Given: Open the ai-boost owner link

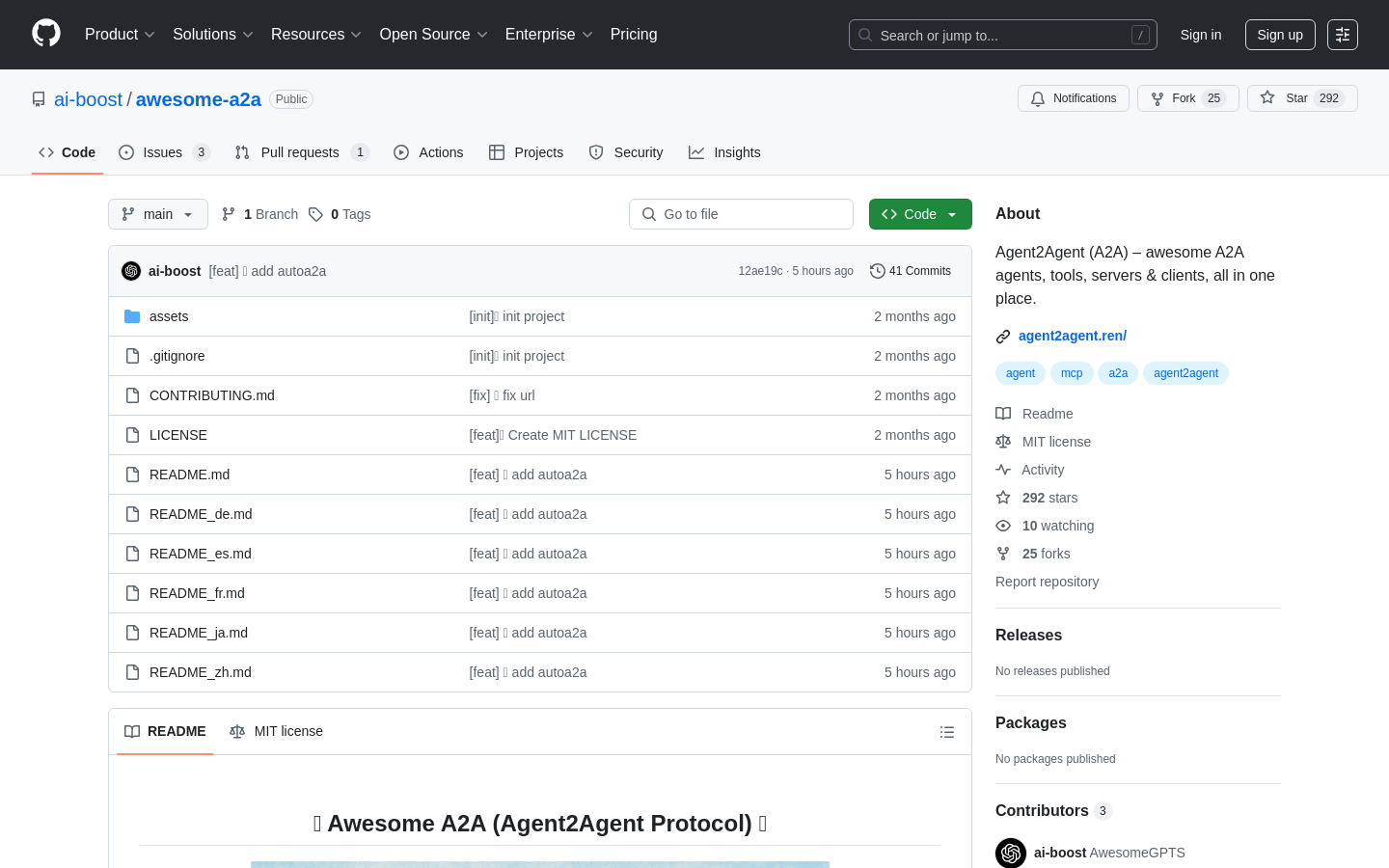Looking at the screenshot, I should coord(88,99).
